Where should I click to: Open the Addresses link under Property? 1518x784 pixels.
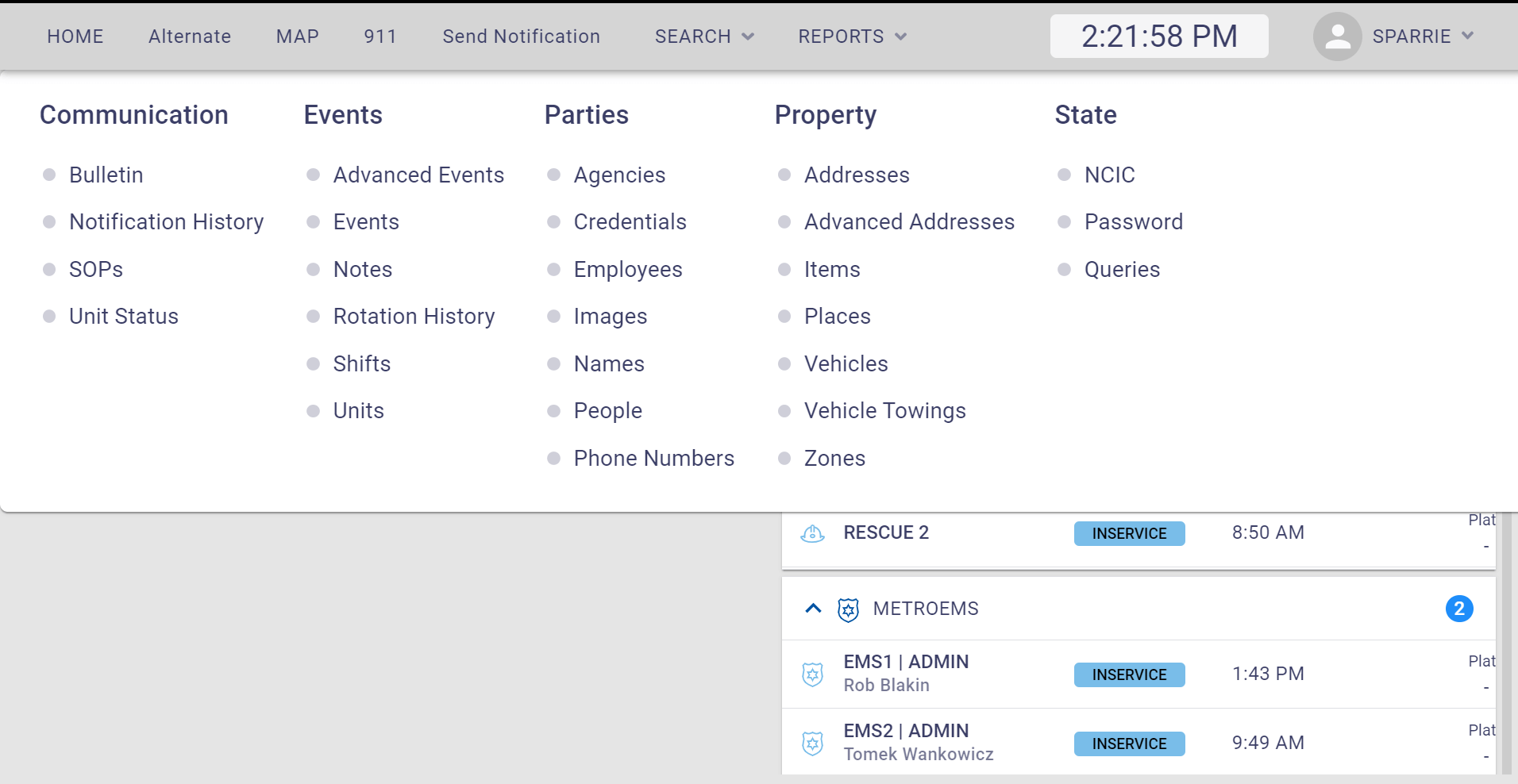[857, 175]
